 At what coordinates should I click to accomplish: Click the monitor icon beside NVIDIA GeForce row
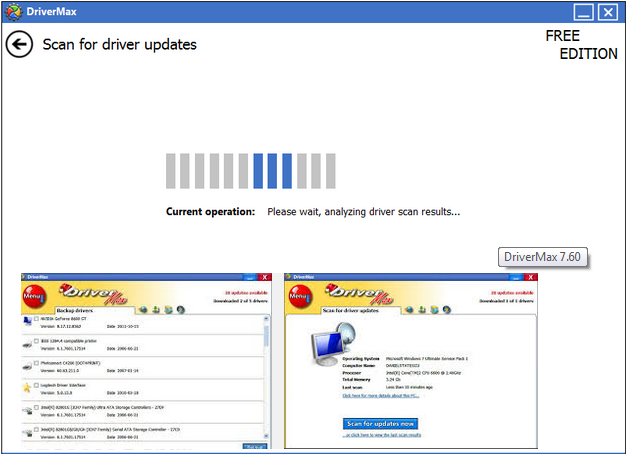pyautogui.click(x=27, y=321)
